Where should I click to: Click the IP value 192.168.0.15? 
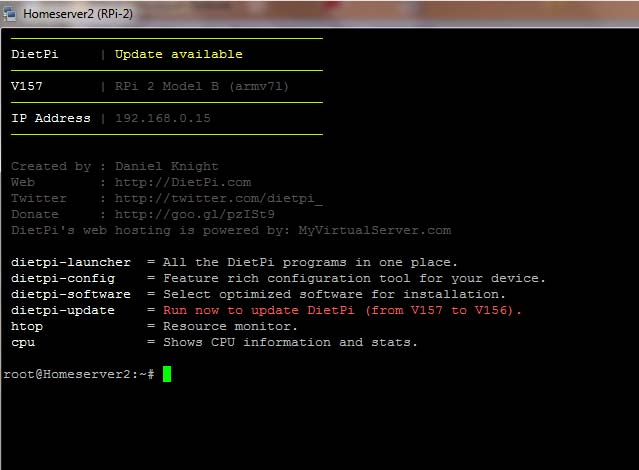(x=163, y=118)
